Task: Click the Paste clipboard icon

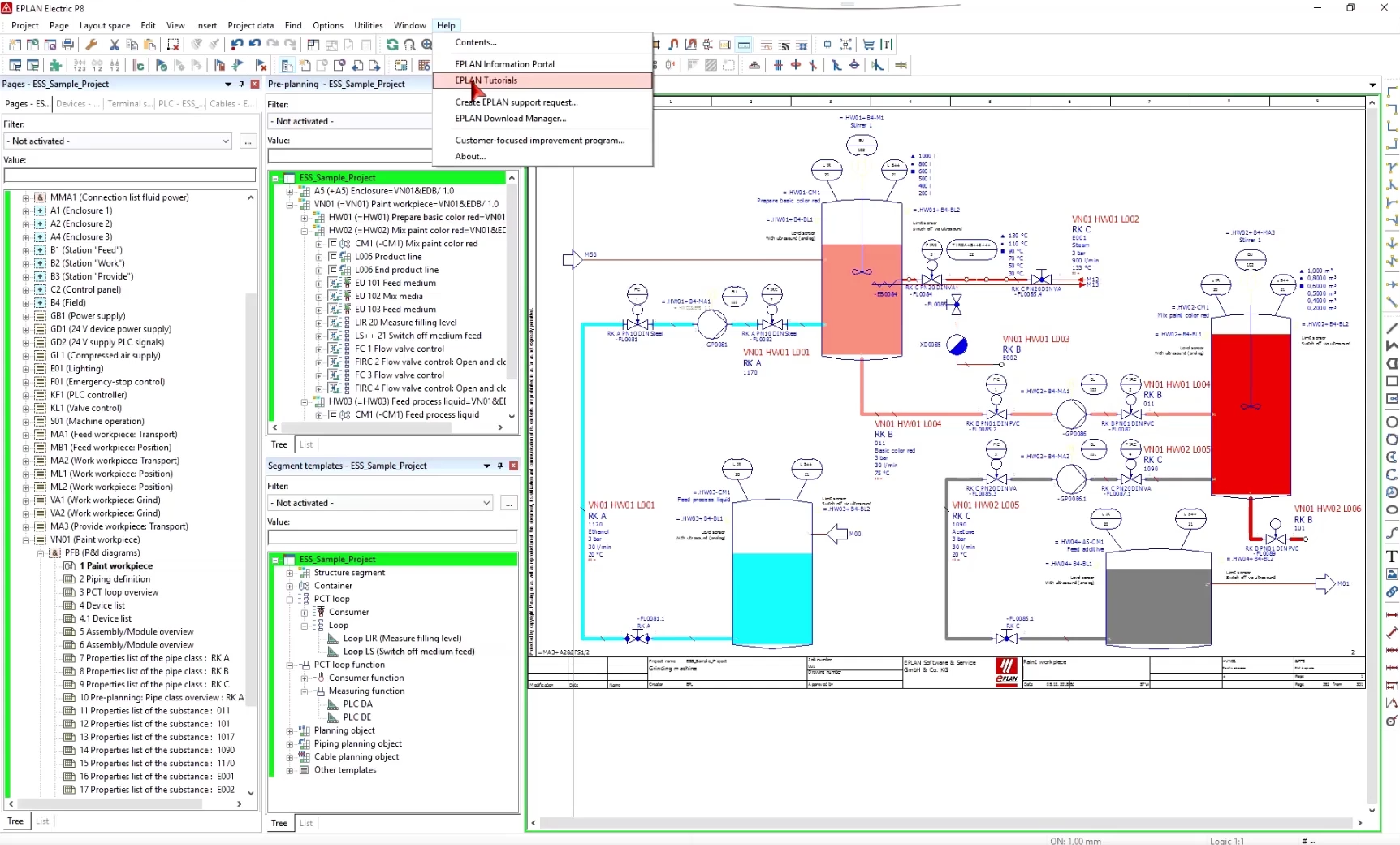Action: (x=149, y=45)
